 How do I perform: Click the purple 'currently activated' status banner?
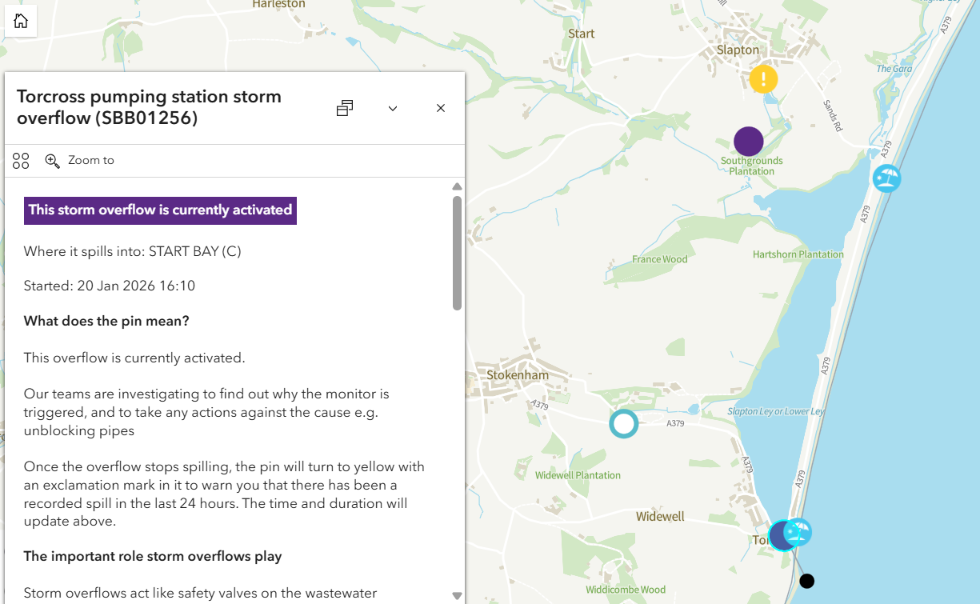coord(160,210)
